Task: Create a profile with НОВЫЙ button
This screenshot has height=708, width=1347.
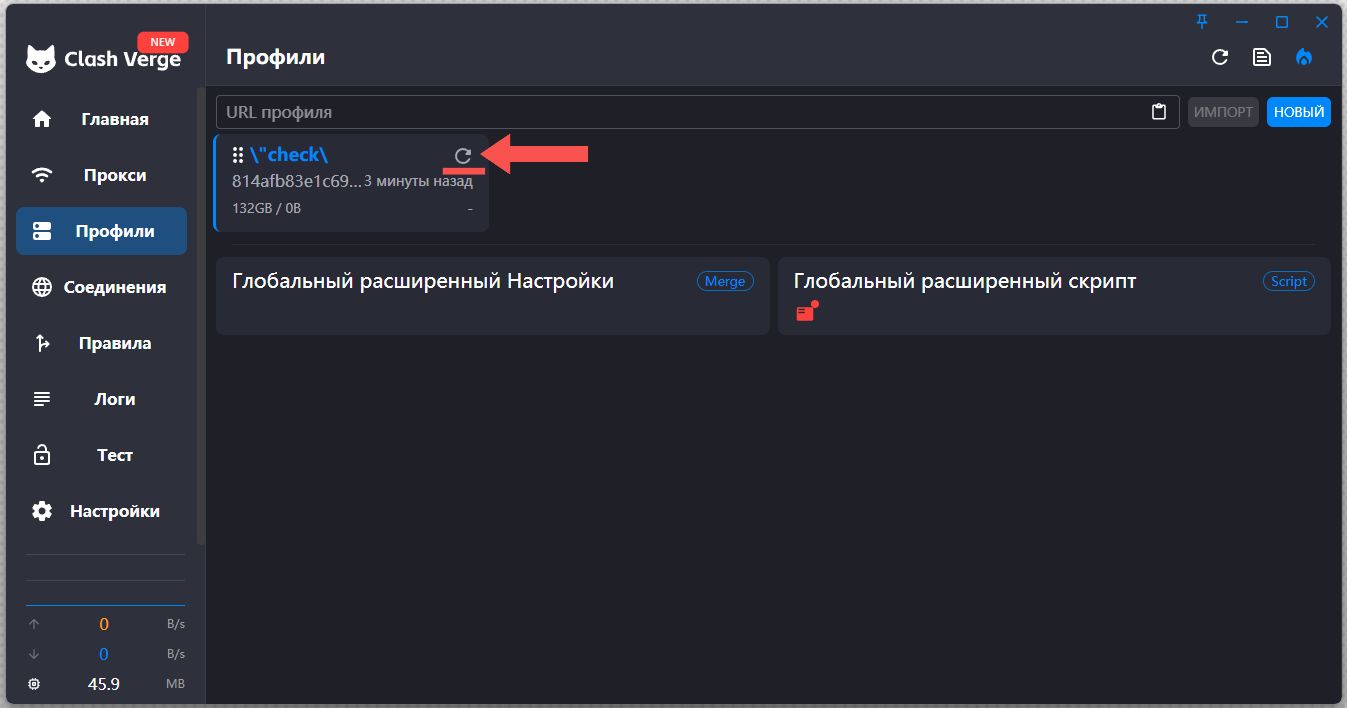Action: coord(1297,111)
